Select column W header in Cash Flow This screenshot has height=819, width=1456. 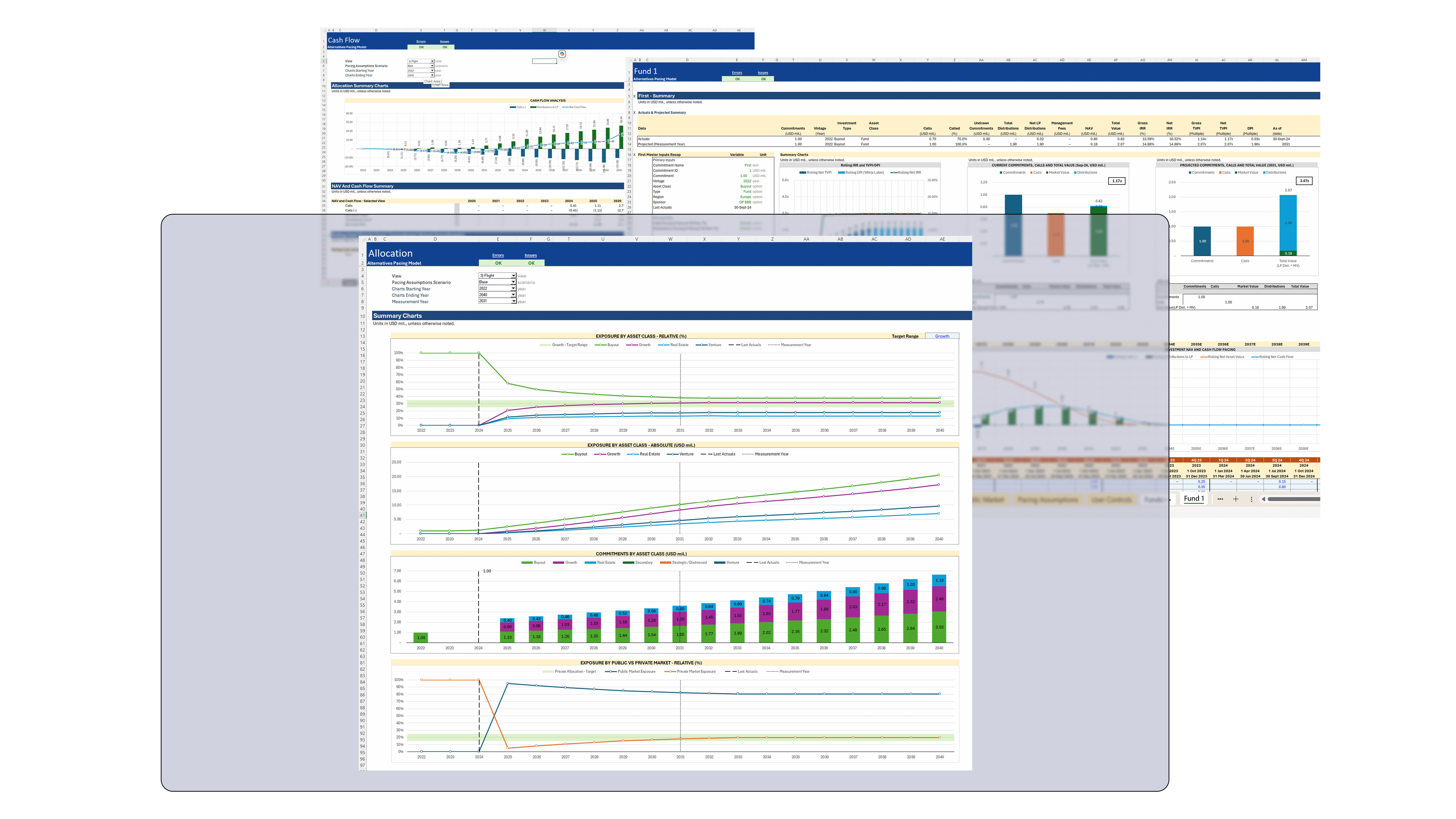click(544, 30)
